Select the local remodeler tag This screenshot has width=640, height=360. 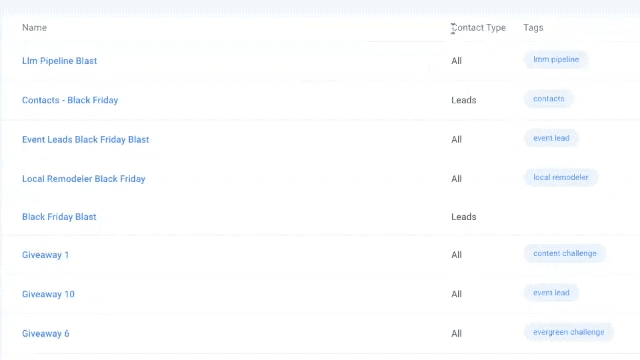tap(561, 178)
